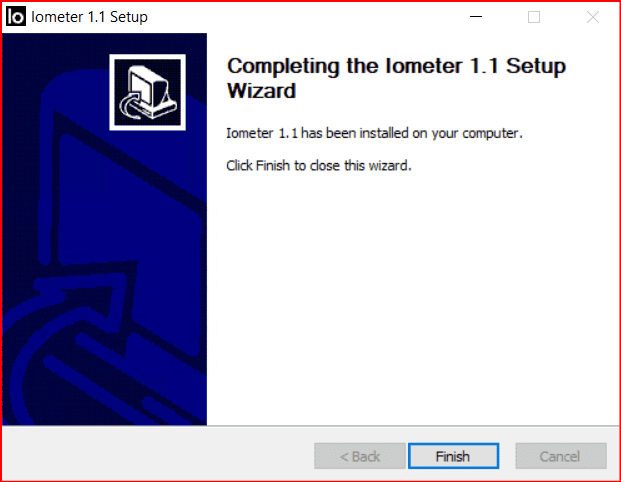Close the setup window with X icon
The image size is (621, 482).
pyautogui.click(x=592, y=17)
